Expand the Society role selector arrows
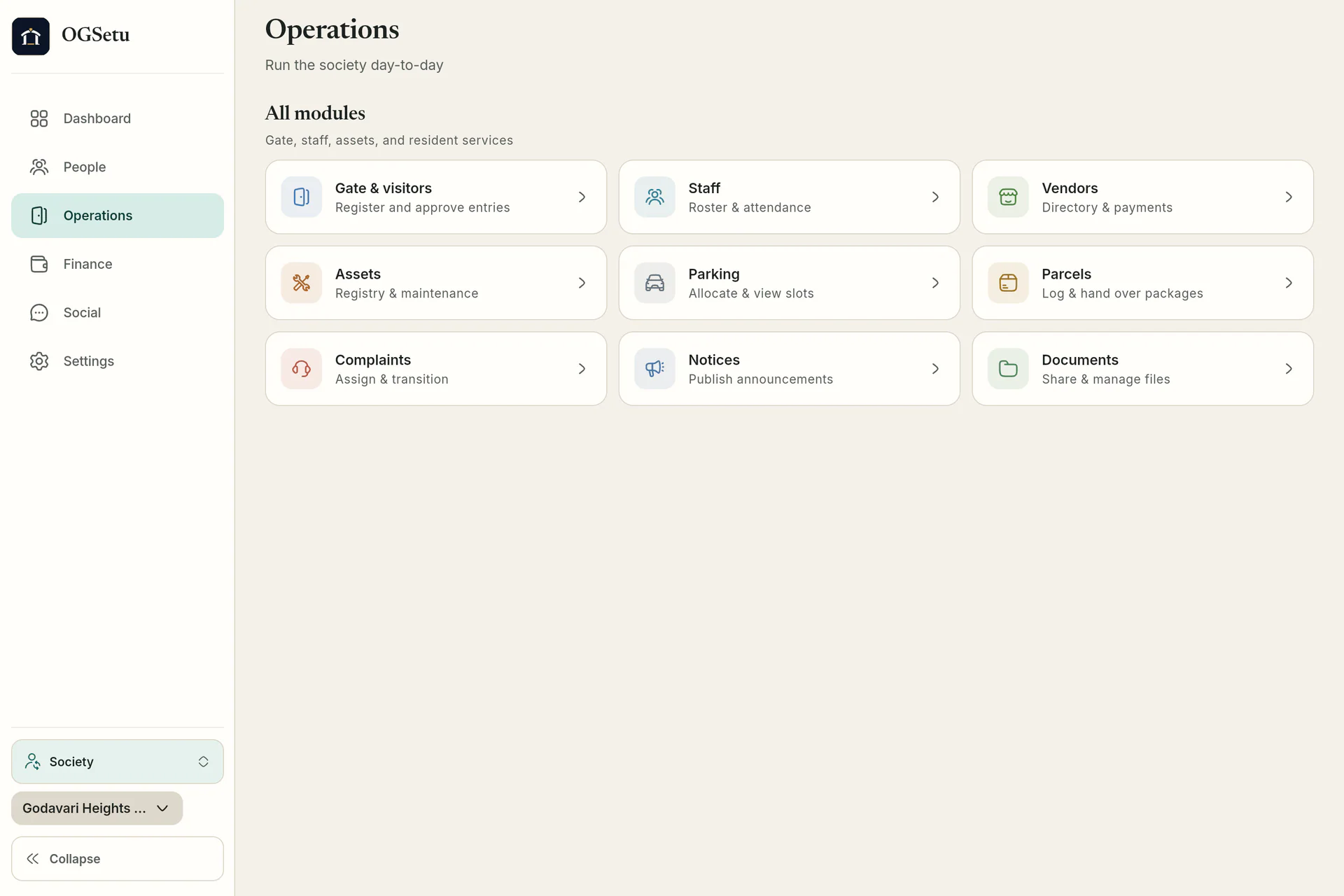 (203, 761)
